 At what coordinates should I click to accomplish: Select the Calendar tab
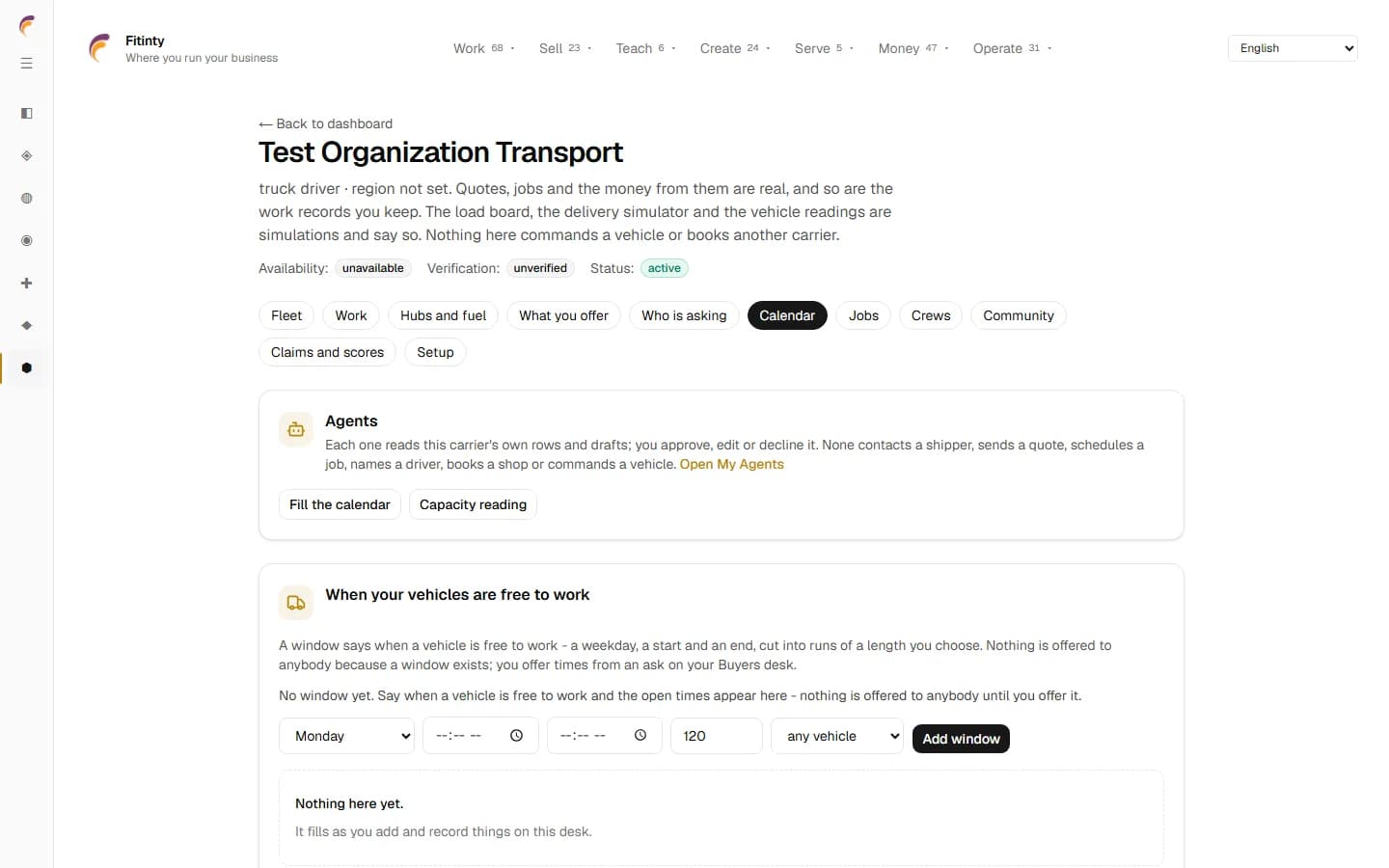click(x=787, y=315)
